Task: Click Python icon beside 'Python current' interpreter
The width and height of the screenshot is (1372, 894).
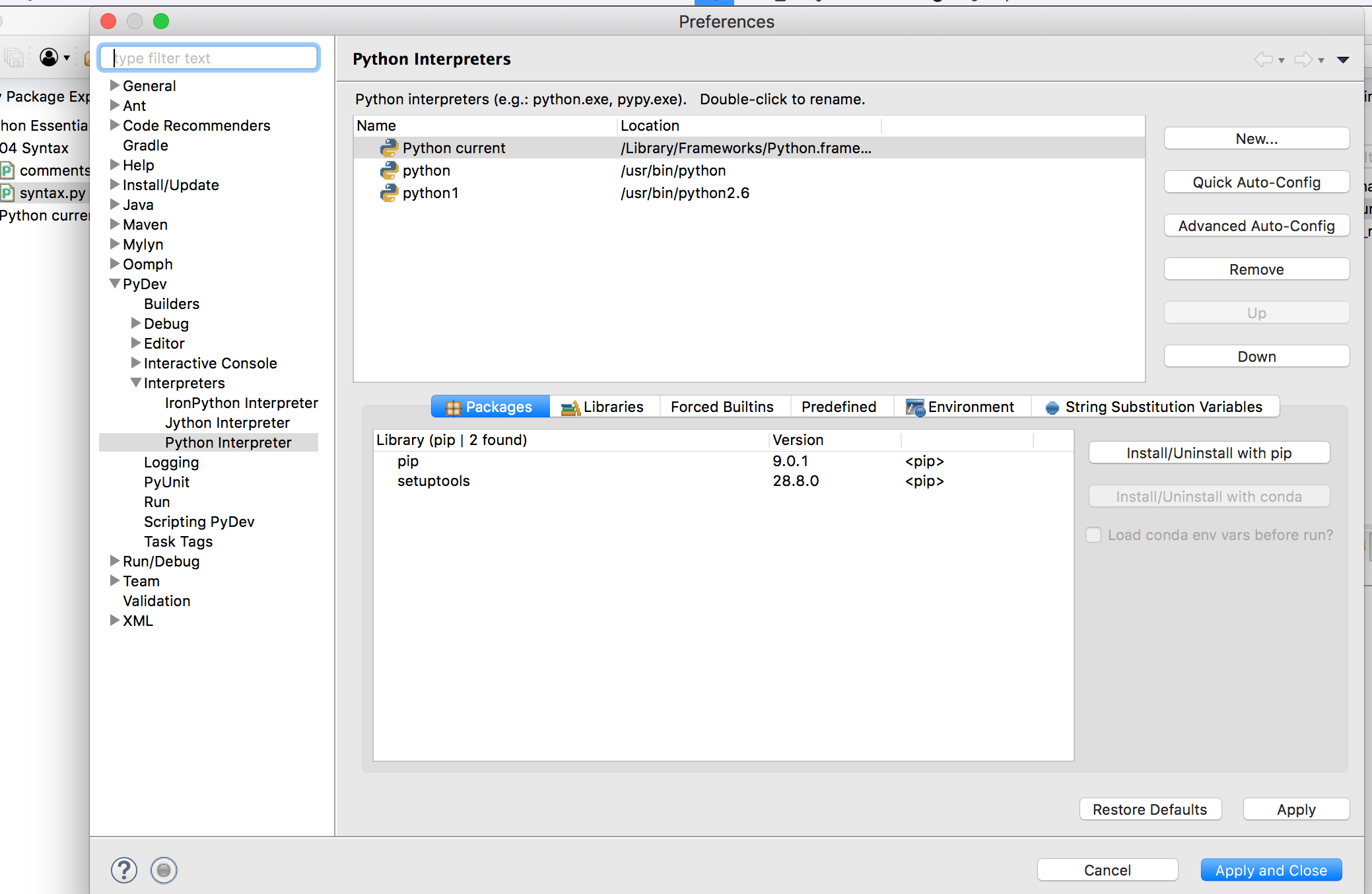Action: tap(389, 148)
